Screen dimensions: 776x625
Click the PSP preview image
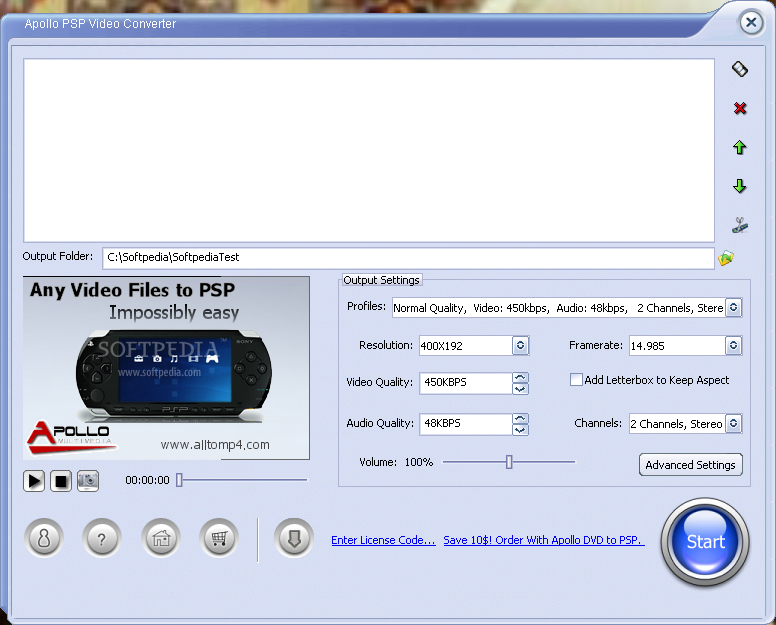(x=166, y=368)
